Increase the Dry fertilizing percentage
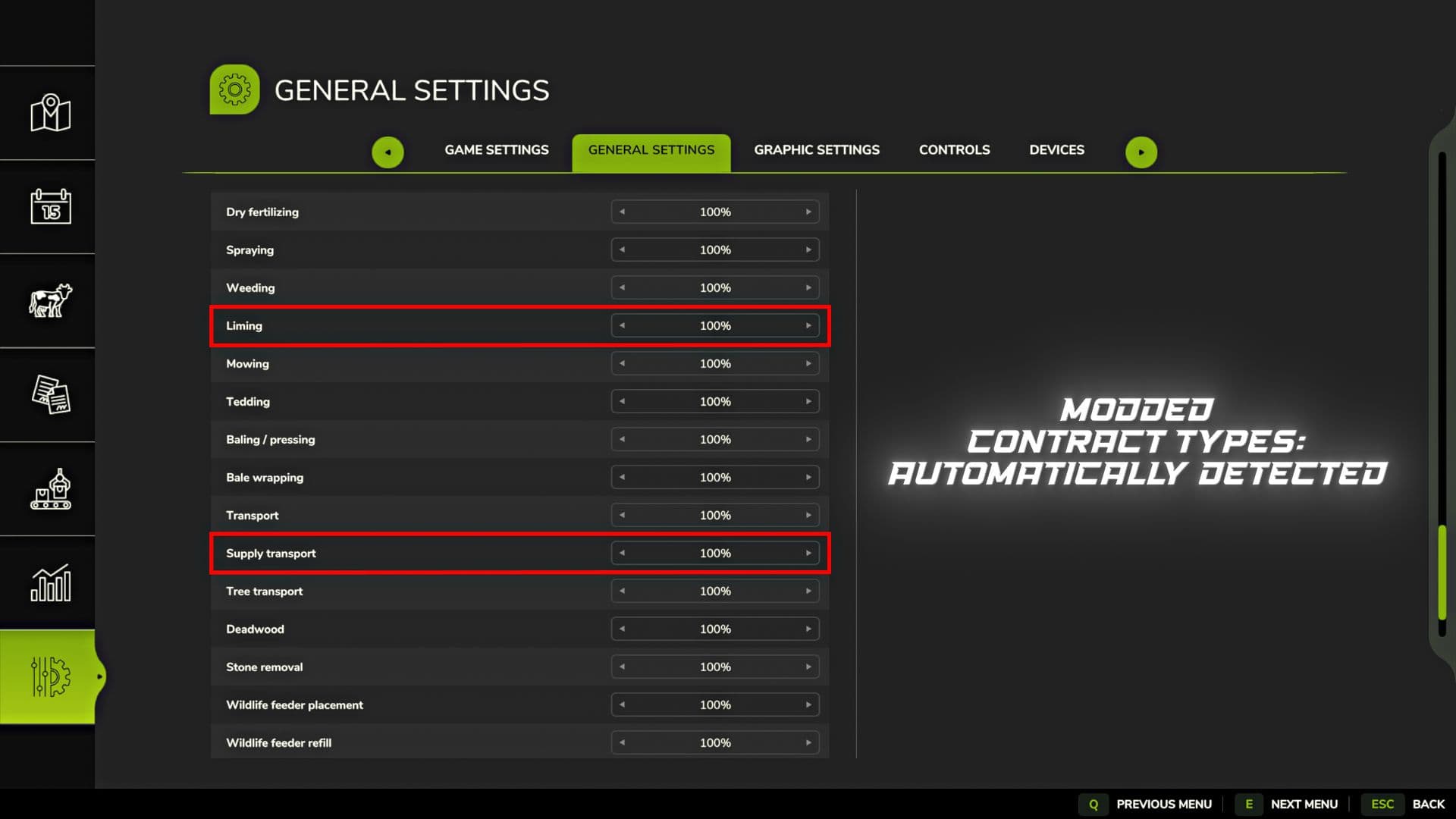 coord(808,212)
